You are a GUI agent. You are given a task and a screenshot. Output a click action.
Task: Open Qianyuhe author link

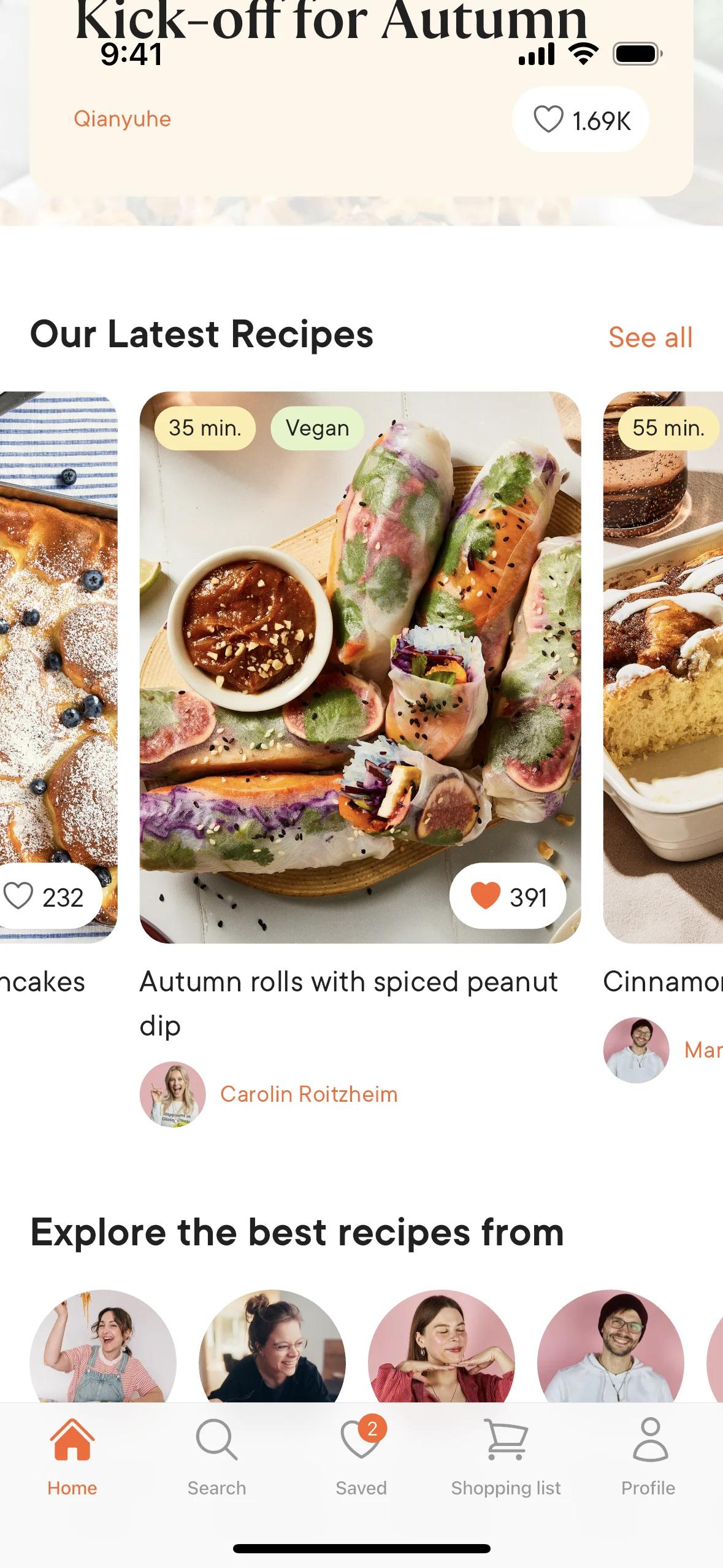coord(122,119)
